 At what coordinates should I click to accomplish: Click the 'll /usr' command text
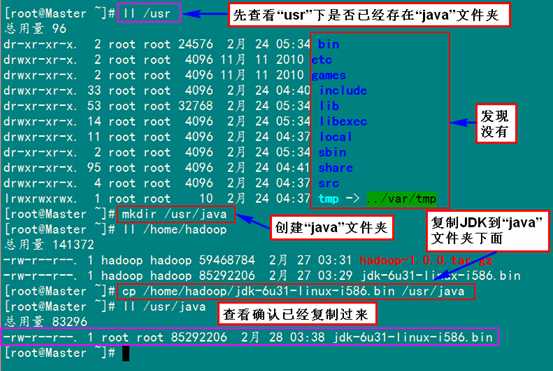146,13
